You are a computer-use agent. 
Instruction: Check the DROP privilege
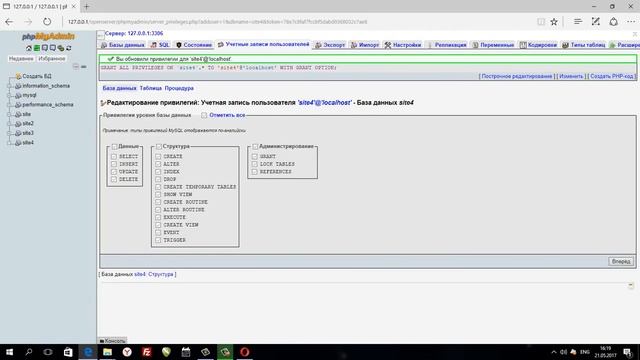tap(158, 179)
